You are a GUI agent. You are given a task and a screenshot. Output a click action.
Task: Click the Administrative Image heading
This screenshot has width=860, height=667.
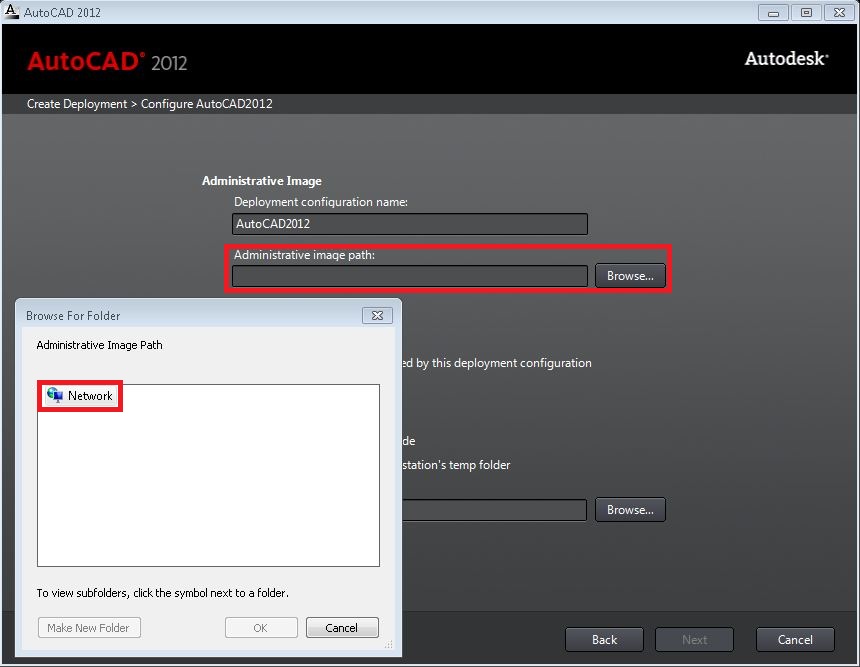[x=262, y=180]
